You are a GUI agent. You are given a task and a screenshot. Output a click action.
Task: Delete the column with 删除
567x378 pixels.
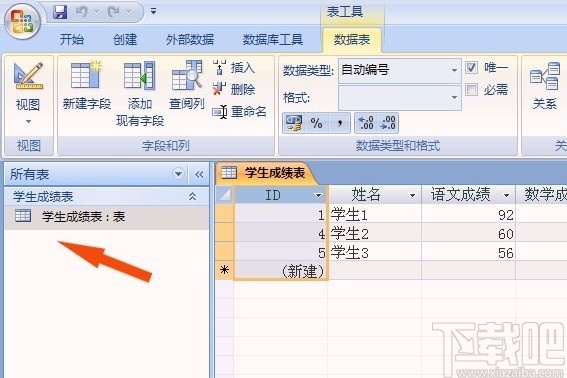(234, 89)
